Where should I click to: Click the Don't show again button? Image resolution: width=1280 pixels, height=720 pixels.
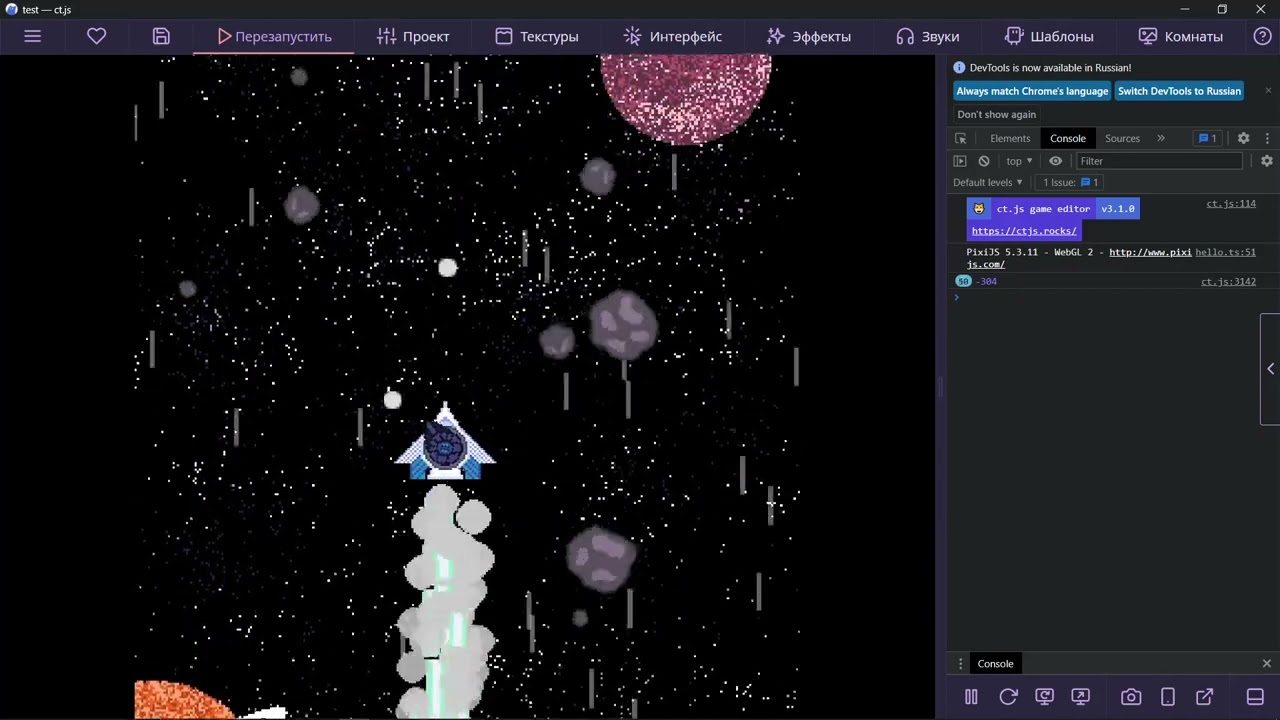click(996, 114)
